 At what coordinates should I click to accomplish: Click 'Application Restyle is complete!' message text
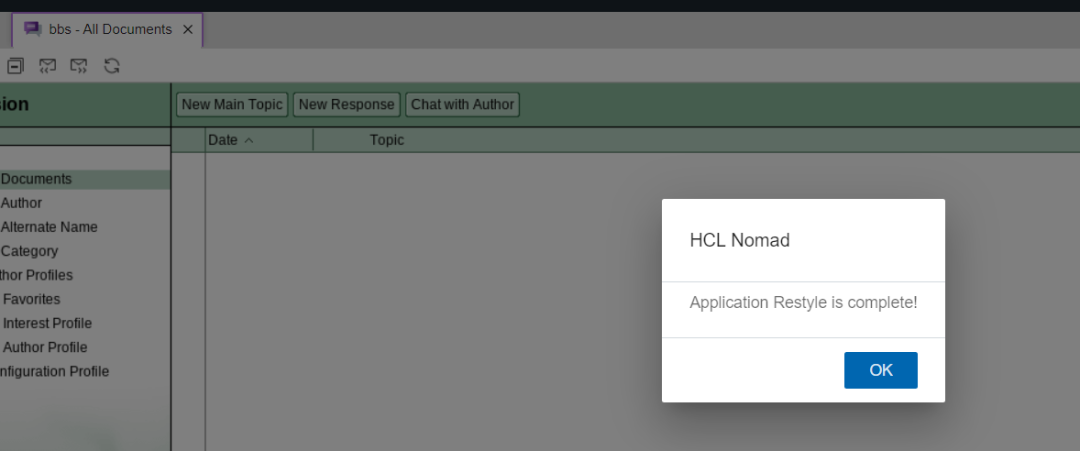coord(803,302)
